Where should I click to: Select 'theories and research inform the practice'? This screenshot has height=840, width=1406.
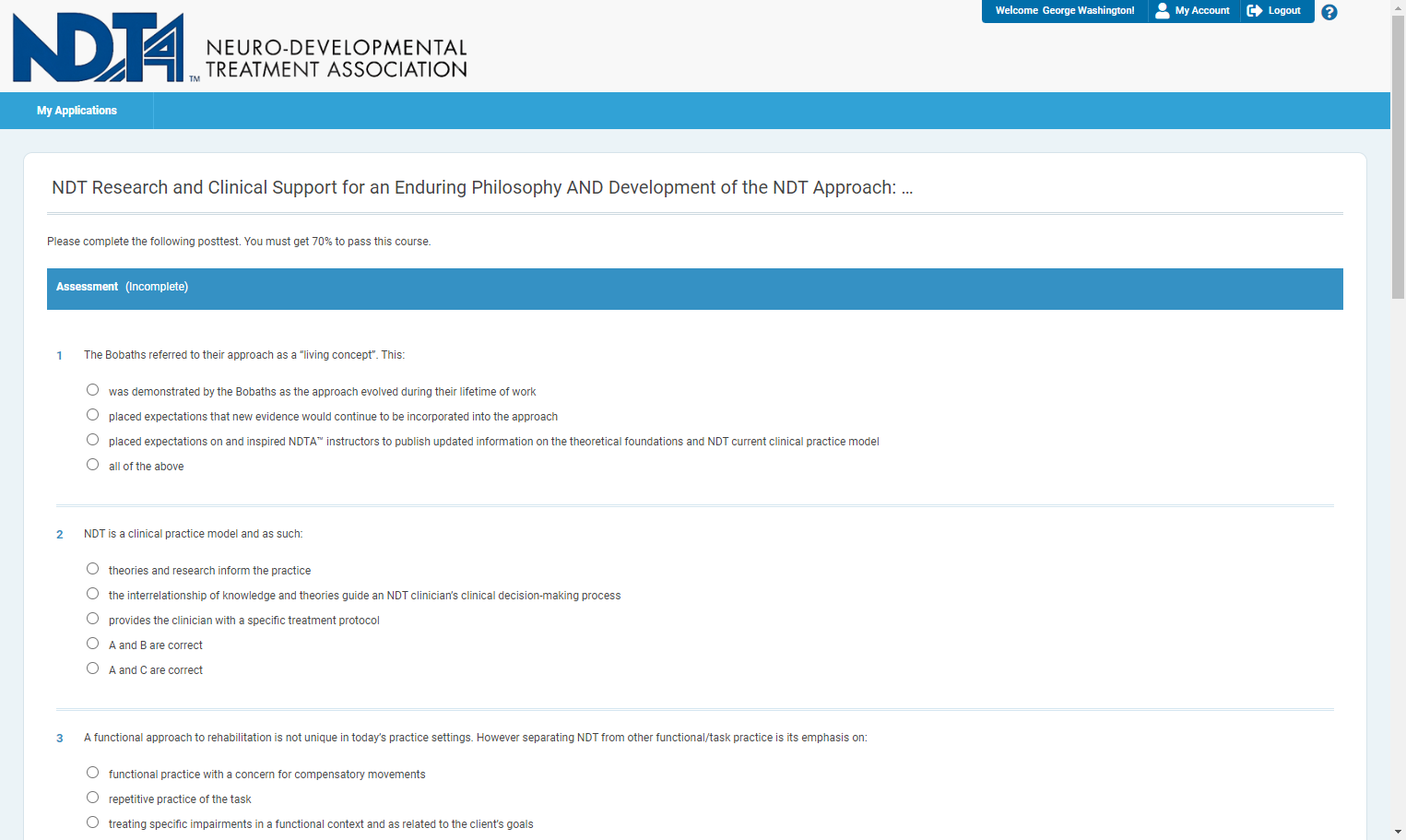92,569
